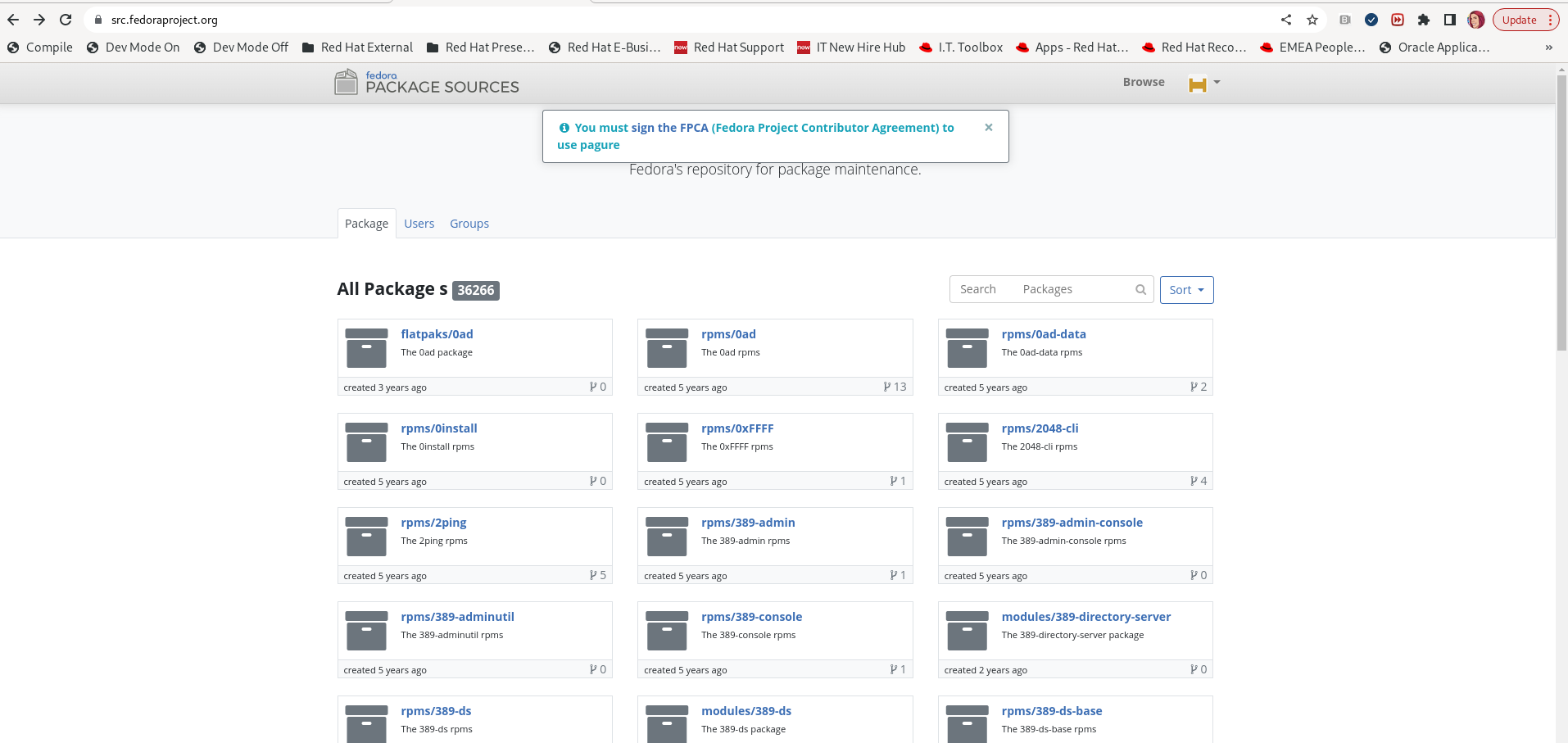The height and width of the screenshot is (743, 1568).
Task: Switch to the Users tab
Action: pos(419,224)
